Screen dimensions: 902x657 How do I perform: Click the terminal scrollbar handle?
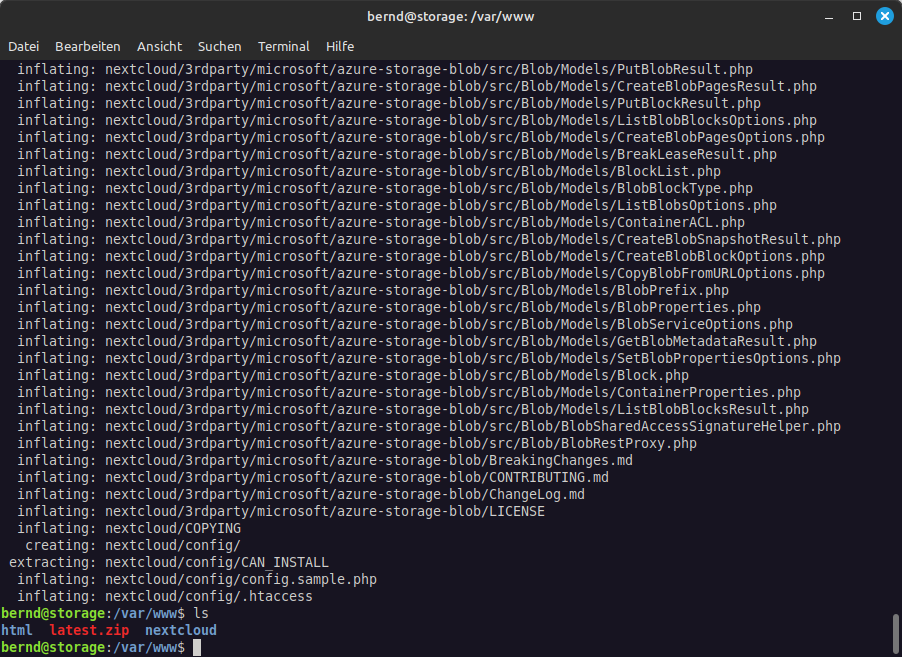(x=896, y=635)
